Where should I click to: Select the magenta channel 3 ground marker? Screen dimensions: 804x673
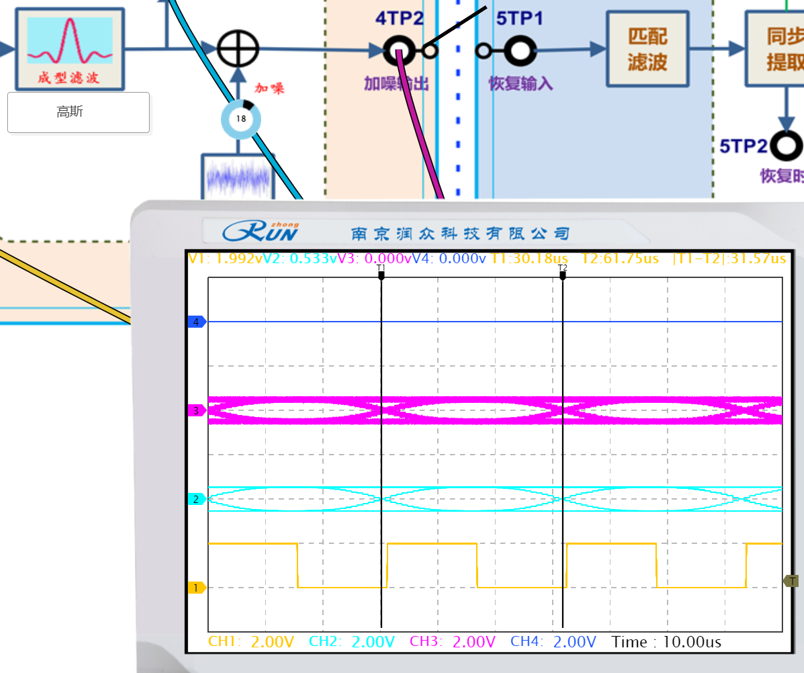tap(197, 410)
